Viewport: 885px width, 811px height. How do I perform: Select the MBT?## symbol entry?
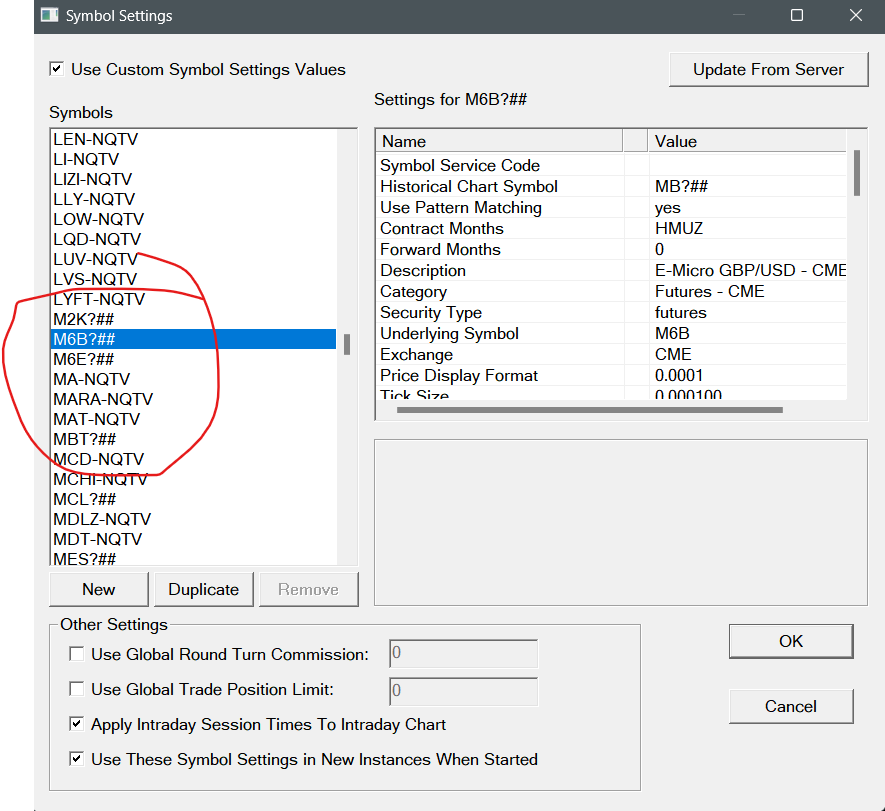point(85,439)
